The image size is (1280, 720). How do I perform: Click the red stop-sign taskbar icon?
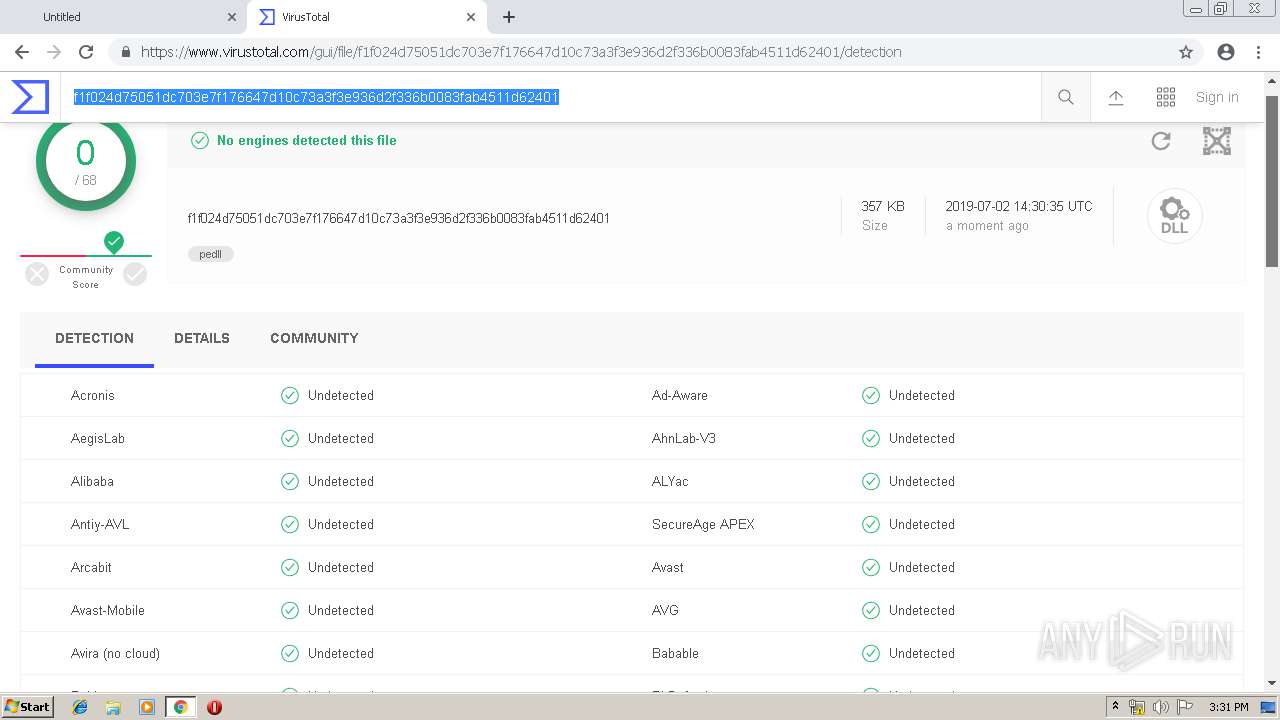click(x=214, y=707)
